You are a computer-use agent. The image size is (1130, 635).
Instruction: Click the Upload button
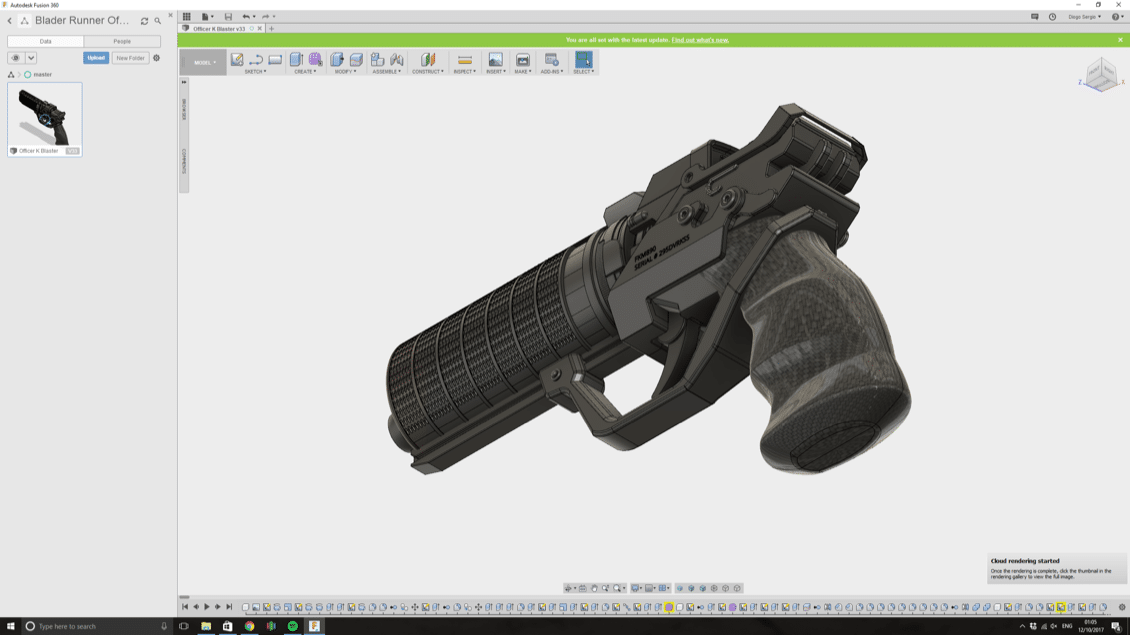[96, 58]
